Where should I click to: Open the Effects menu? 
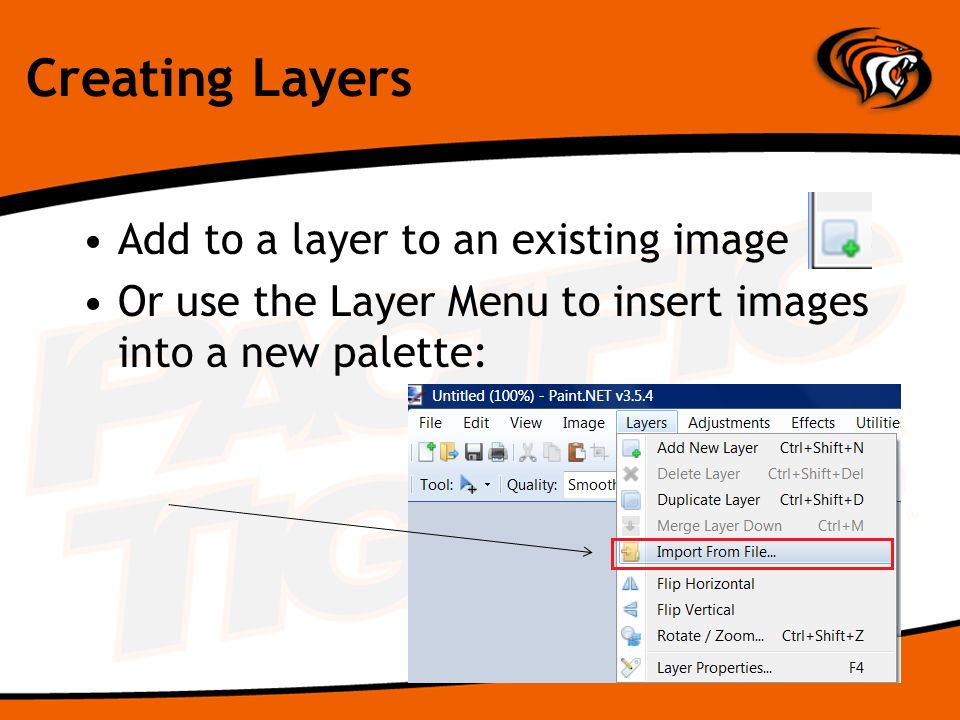tap(812, 422)
